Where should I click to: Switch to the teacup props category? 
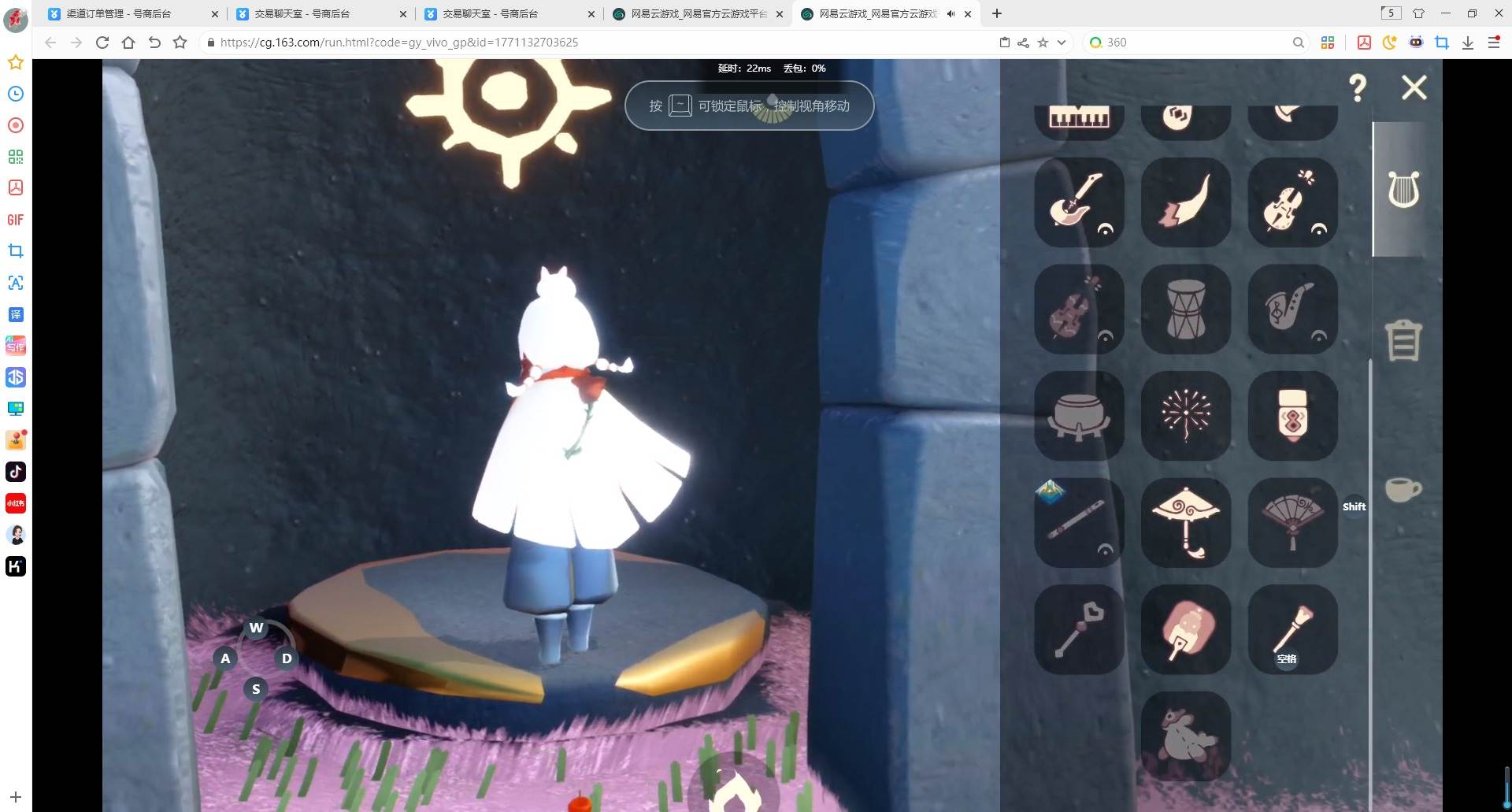1403,489
